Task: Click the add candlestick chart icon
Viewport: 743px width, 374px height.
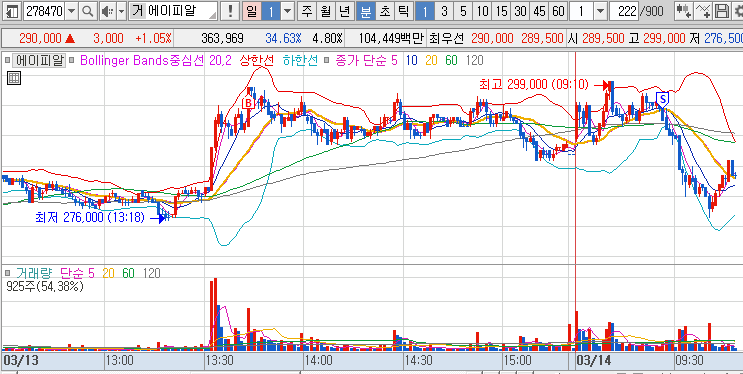Action: (683, 11)
